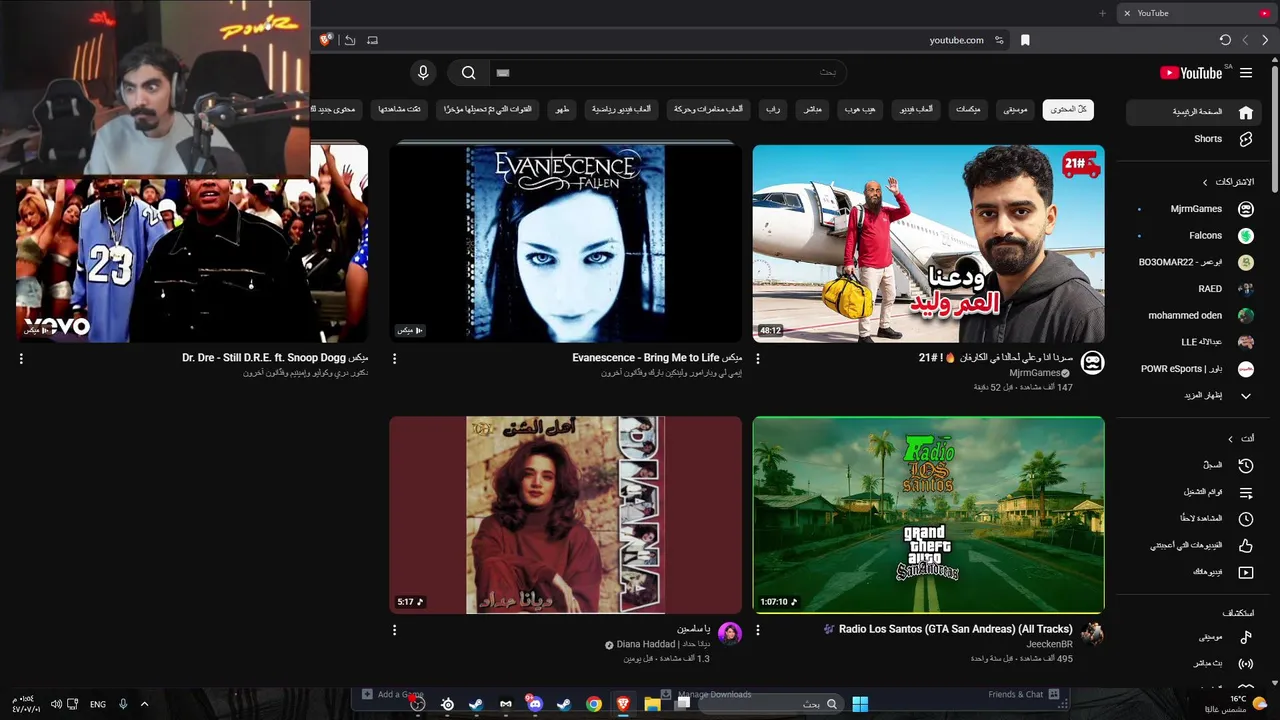Click the YouTube search input field
Screen dimensions: 1280x720
click(x=668, y=72)
